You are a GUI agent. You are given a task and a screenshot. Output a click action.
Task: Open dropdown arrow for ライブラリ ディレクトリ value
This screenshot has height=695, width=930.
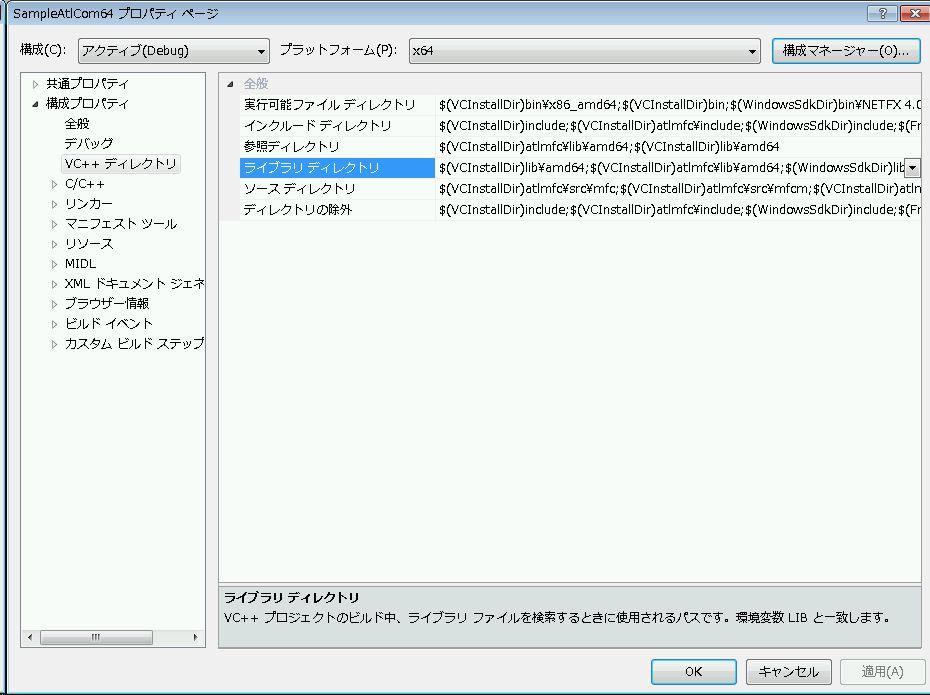[x=912, y=168]
